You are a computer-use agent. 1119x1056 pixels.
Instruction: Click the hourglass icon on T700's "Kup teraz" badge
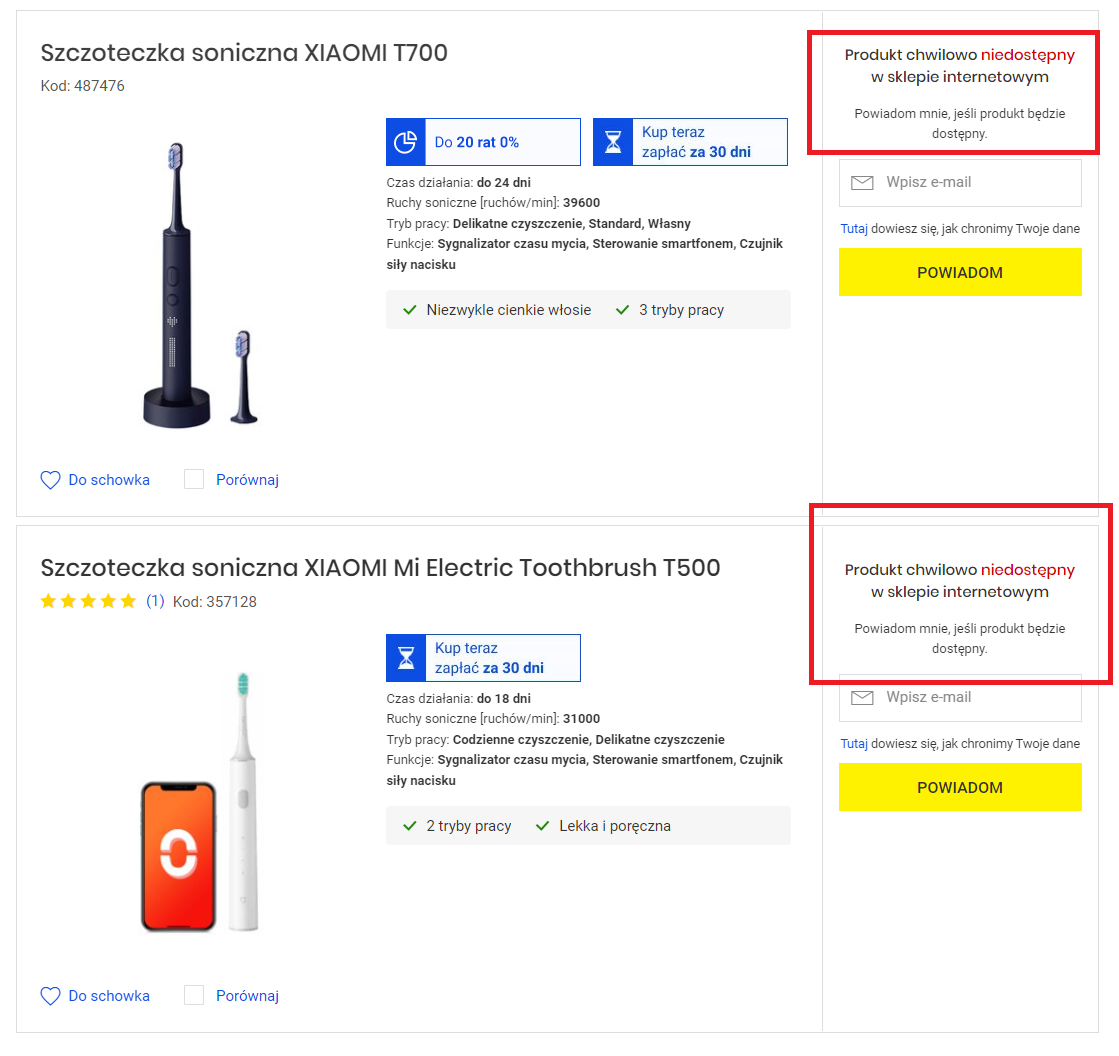point(613,141)
